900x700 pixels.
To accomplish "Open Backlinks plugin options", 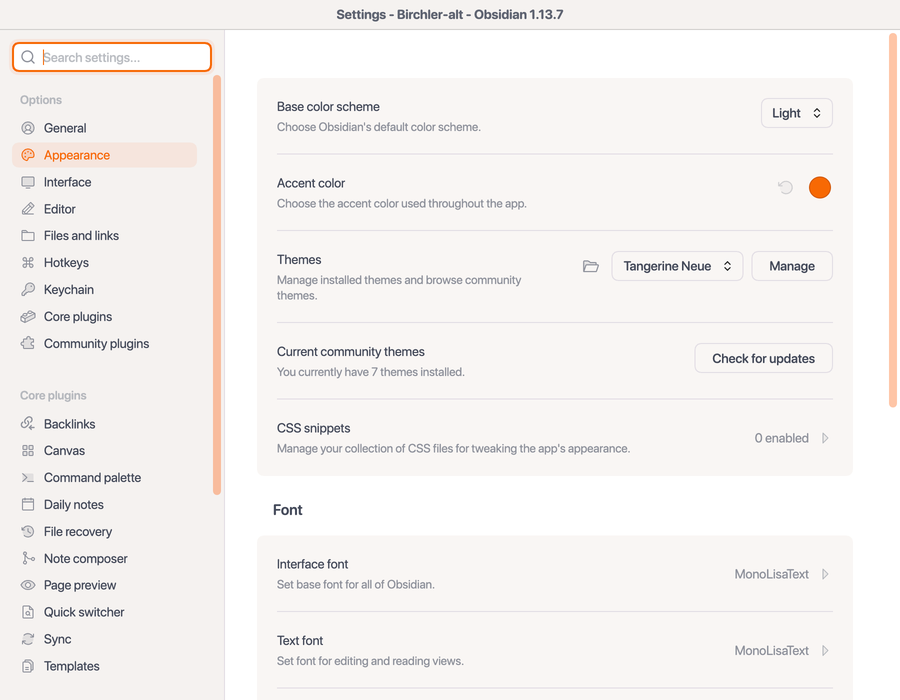I will [104, 423].
